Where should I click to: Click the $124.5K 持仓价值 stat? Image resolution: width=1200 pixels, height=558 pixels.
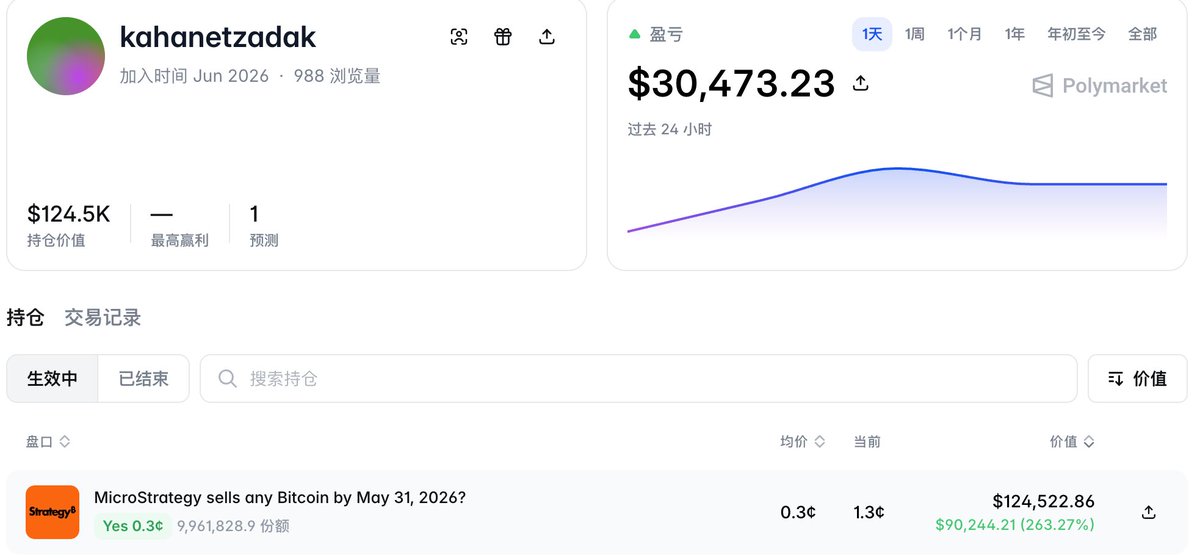pos(68,225)
